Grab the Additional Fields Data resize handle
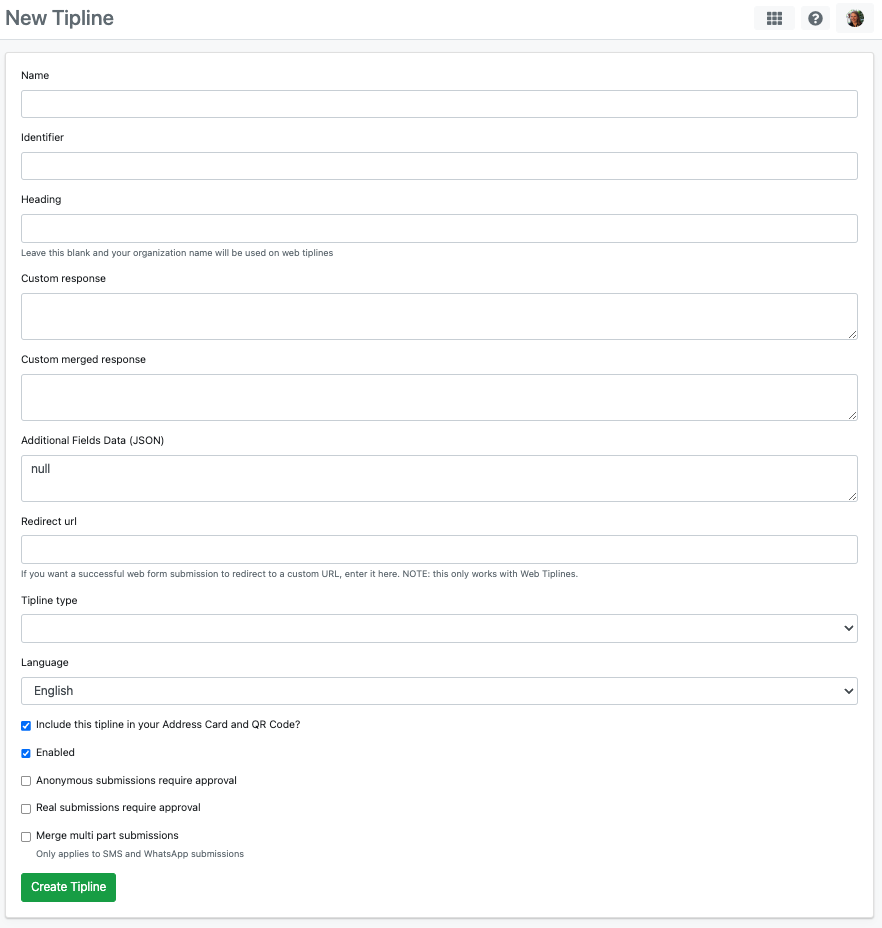Viewport: 882px width, 928px height. (x=852, y=496)
